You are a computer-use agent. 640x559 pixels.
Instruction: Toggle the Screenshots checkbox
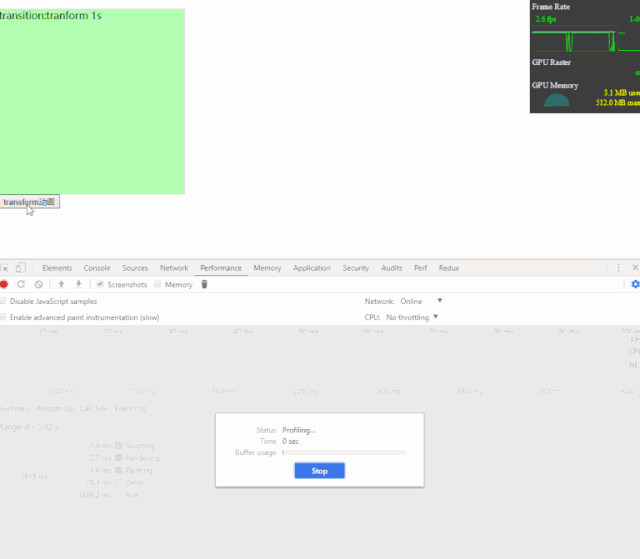[x=100, y=284]
